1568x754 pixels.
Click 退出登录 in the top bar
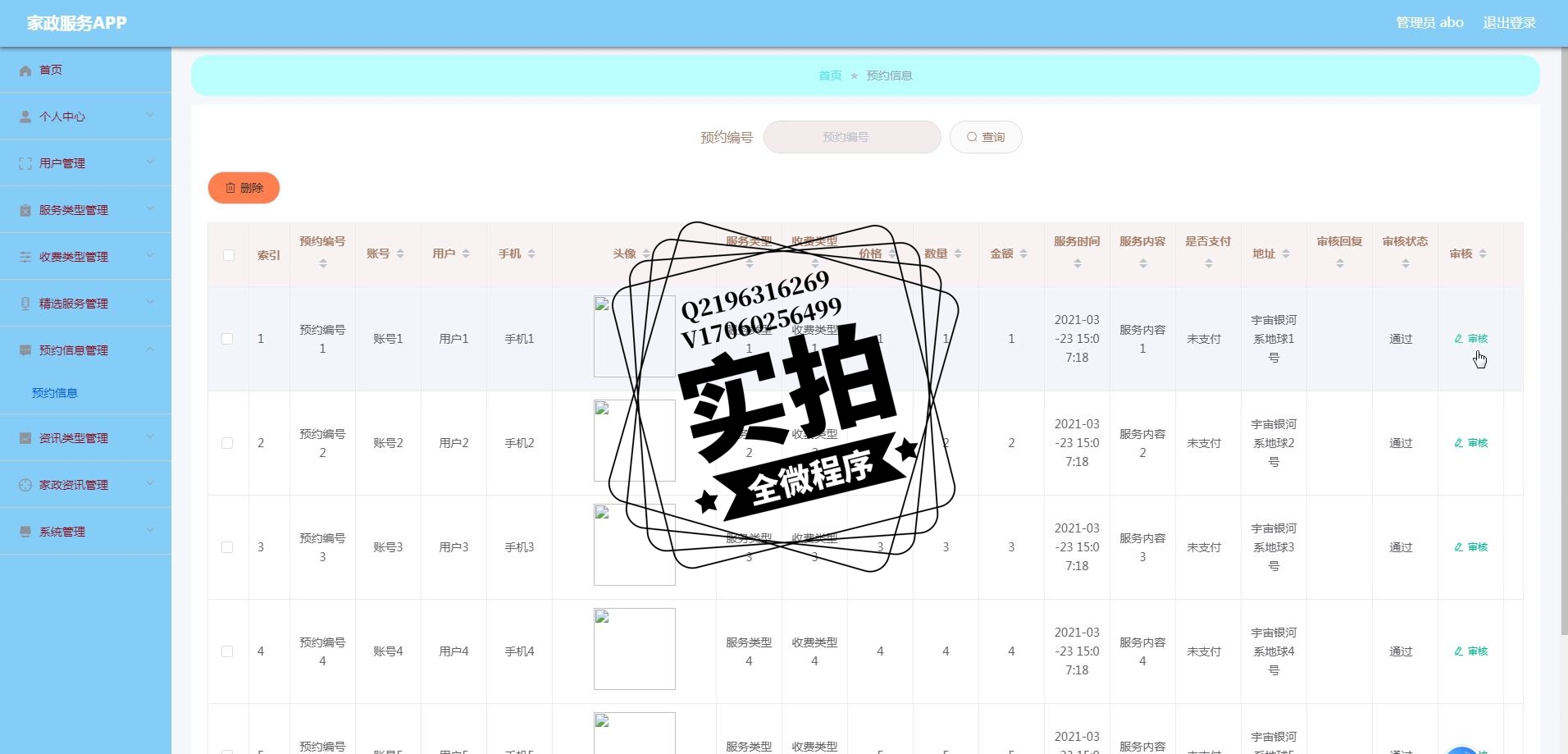[x=1509, y=23]
